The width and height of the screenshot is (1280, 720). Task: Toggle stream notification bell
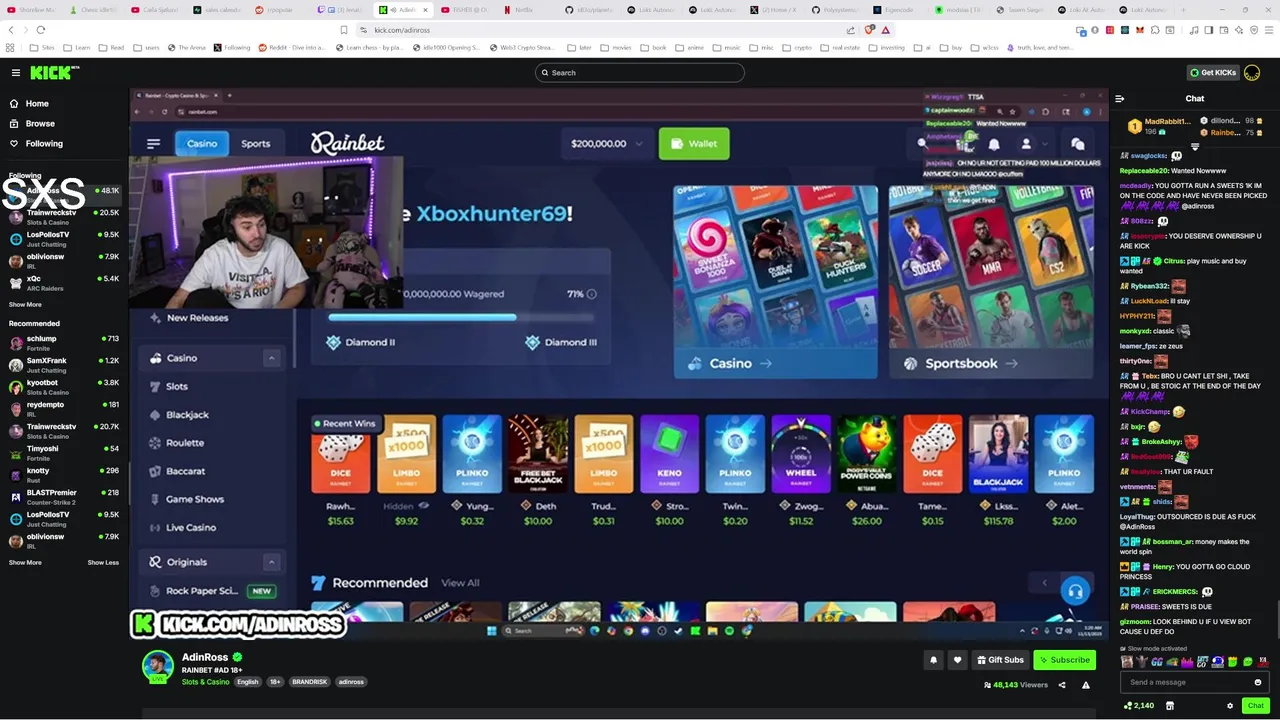pyautogui.click(x=933, y=660)
